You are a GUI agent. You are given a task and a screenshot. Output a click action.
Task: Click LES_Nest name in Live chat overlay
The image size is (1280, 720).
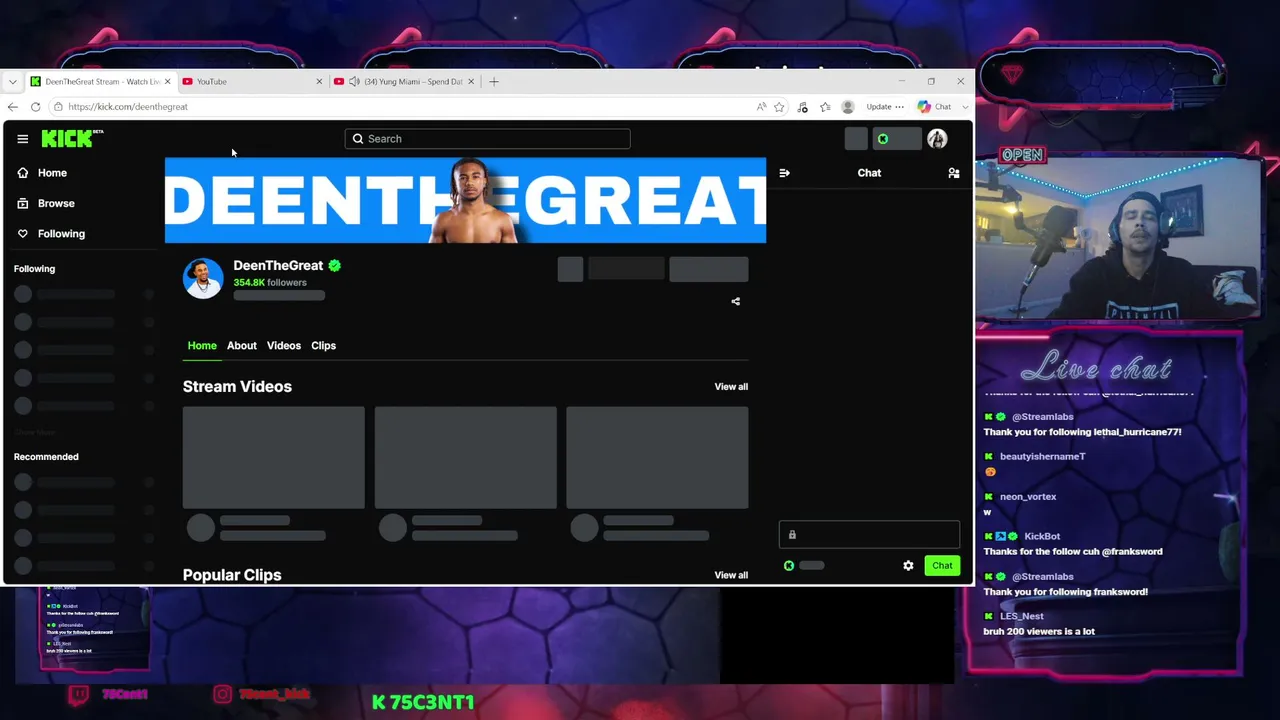1021,617
